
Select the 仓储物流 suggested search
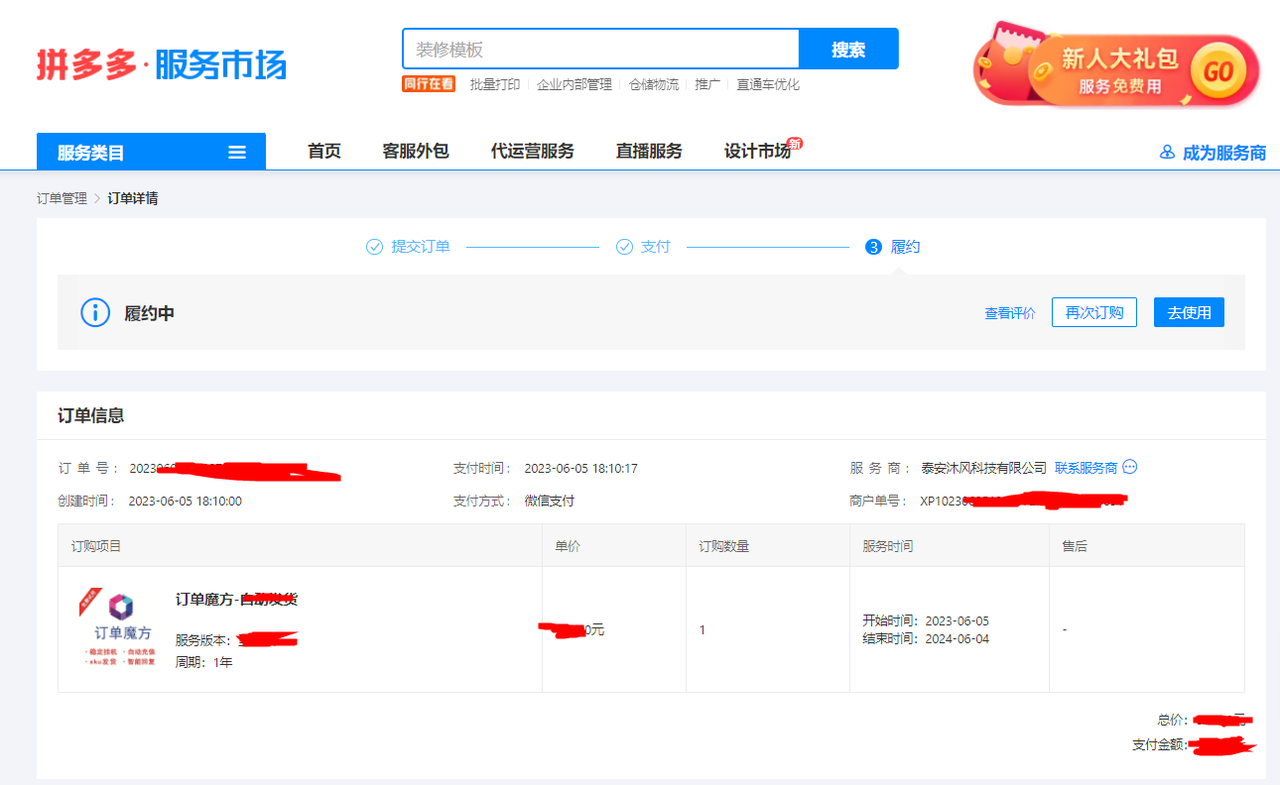coord(654,85)
